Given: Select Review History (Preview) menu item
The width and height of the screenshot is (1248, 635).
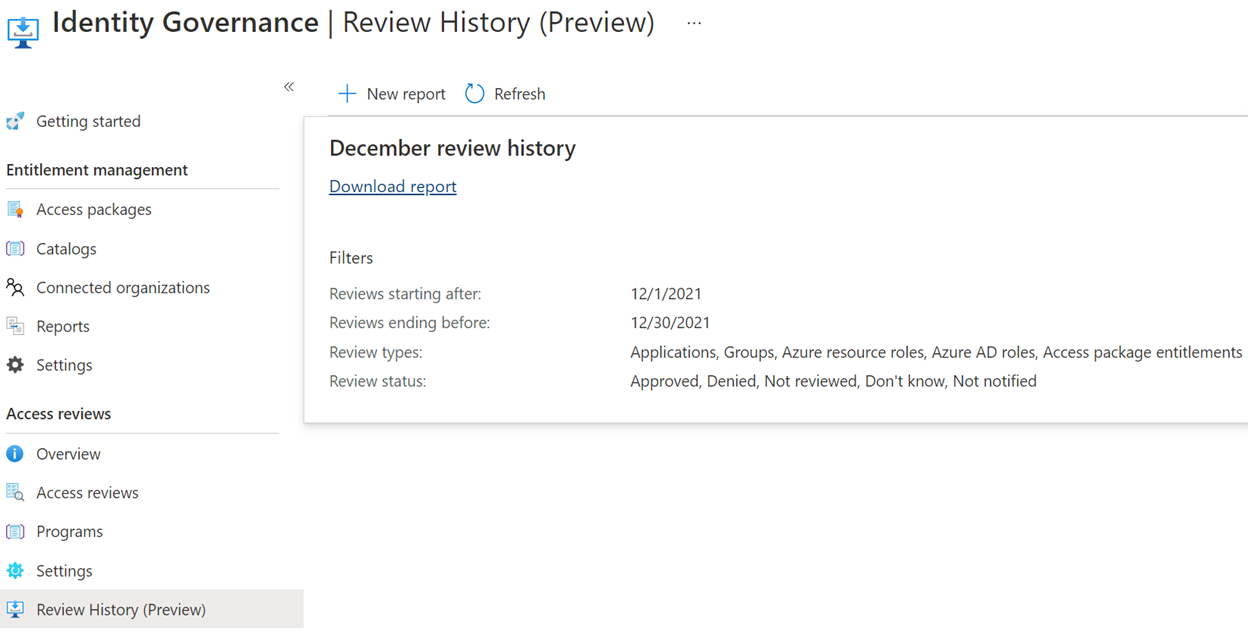Looking at the screenshot, I should (152, 610).
